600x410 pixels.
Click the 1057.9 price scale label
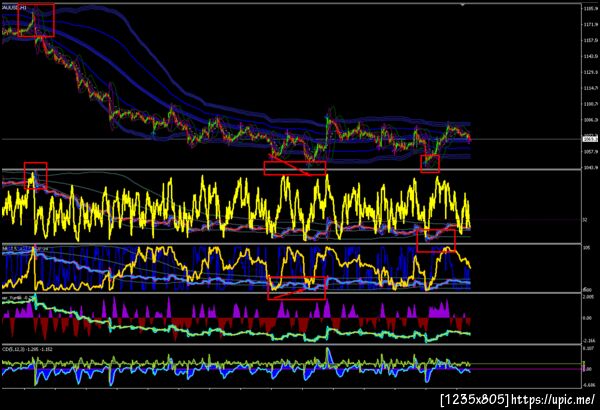(591, 152)
